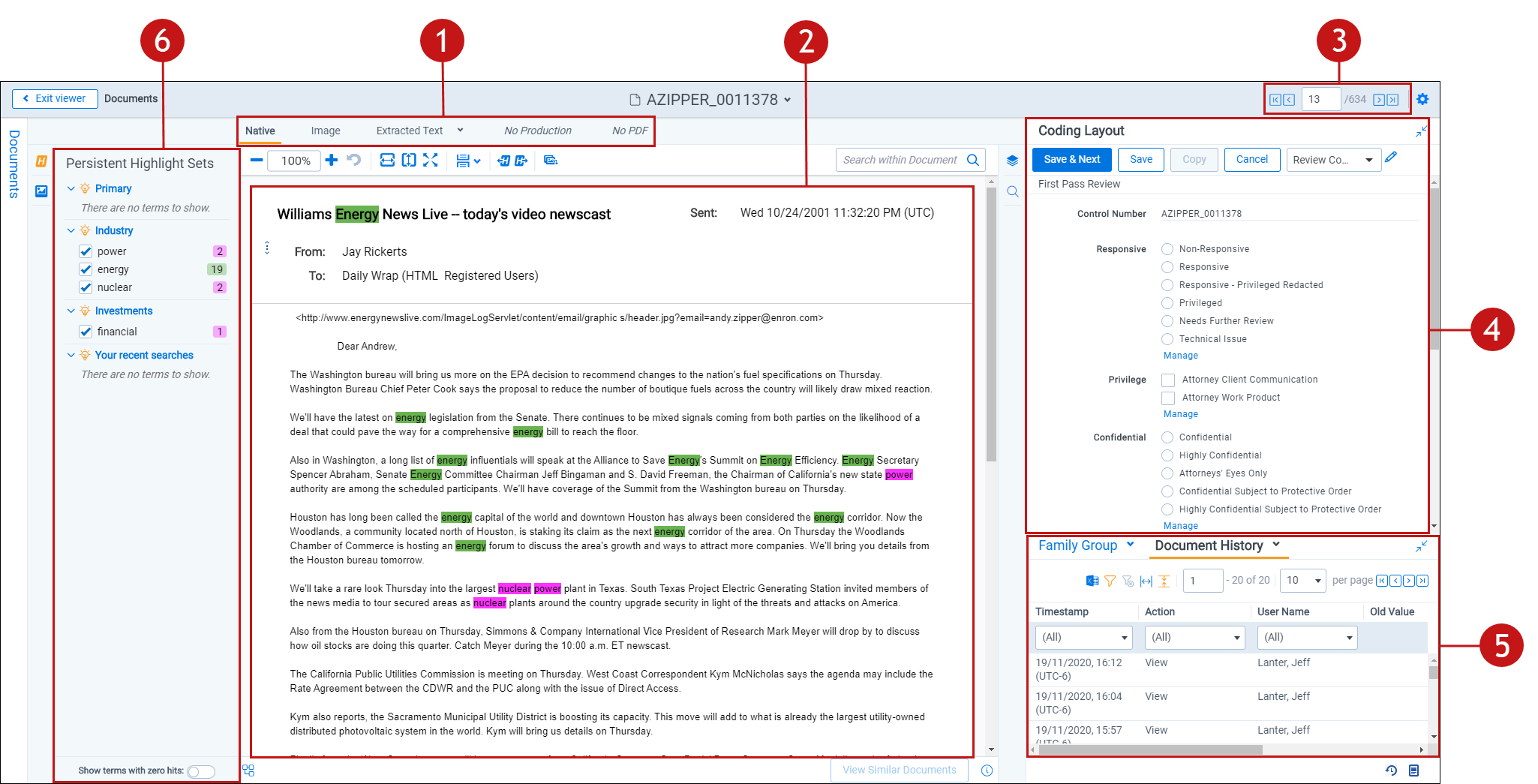1538x784 pixels.
Task: Click the zoom in plus icon
Action: click(332, 161)
